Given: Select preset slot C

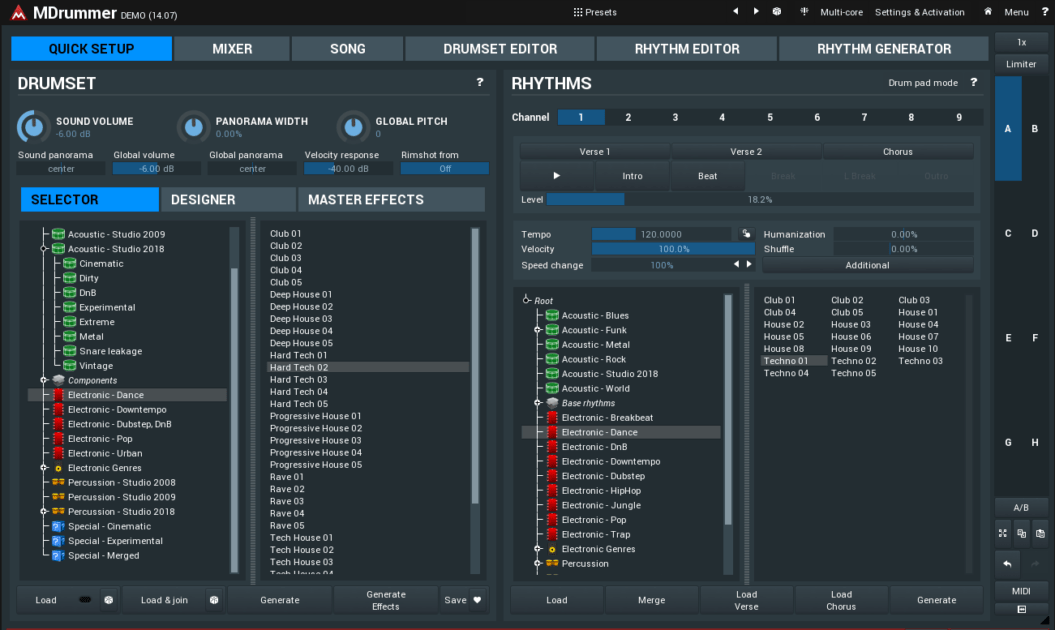Looking at the screenshot, I should pyautogui.click(x=1008, y=234).
